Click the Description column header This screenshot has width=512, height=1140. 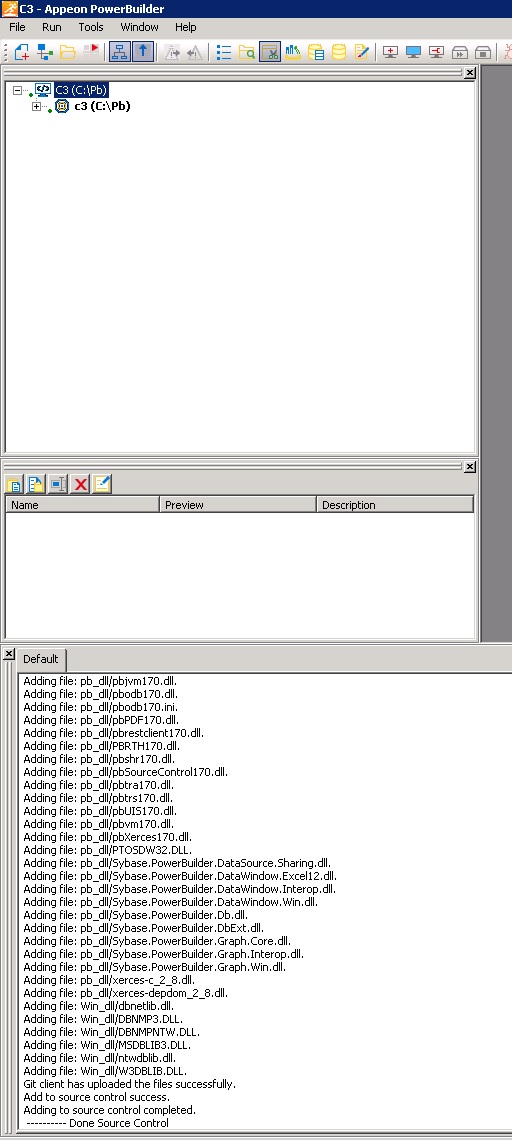pos(395,505)
